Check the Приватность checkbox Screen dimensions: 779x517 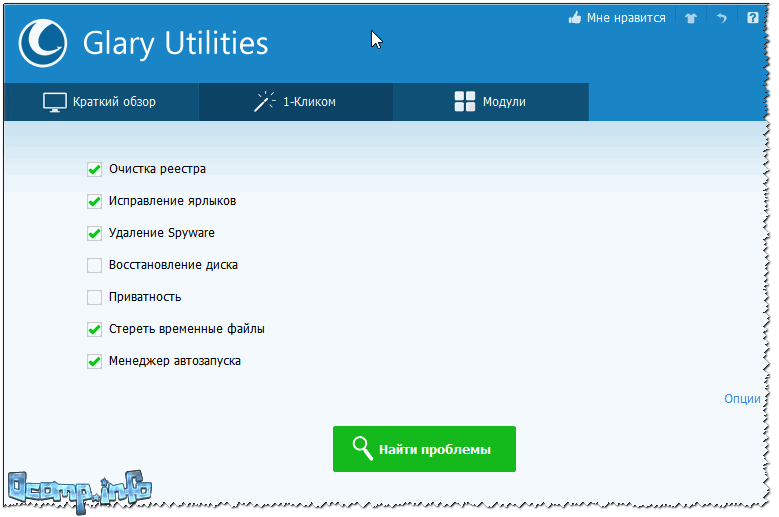(94, 297)
